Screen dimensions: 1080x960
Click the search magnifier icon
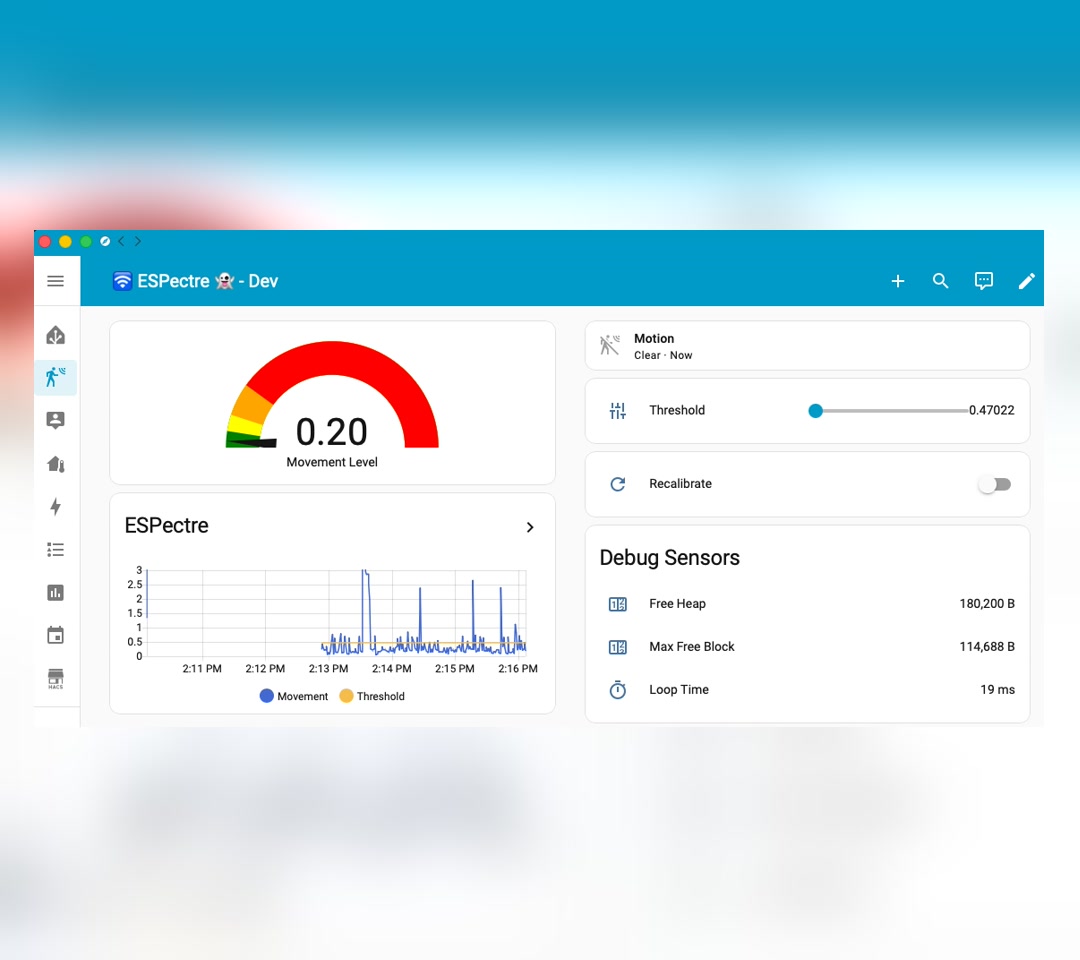(x=940, y=281)
